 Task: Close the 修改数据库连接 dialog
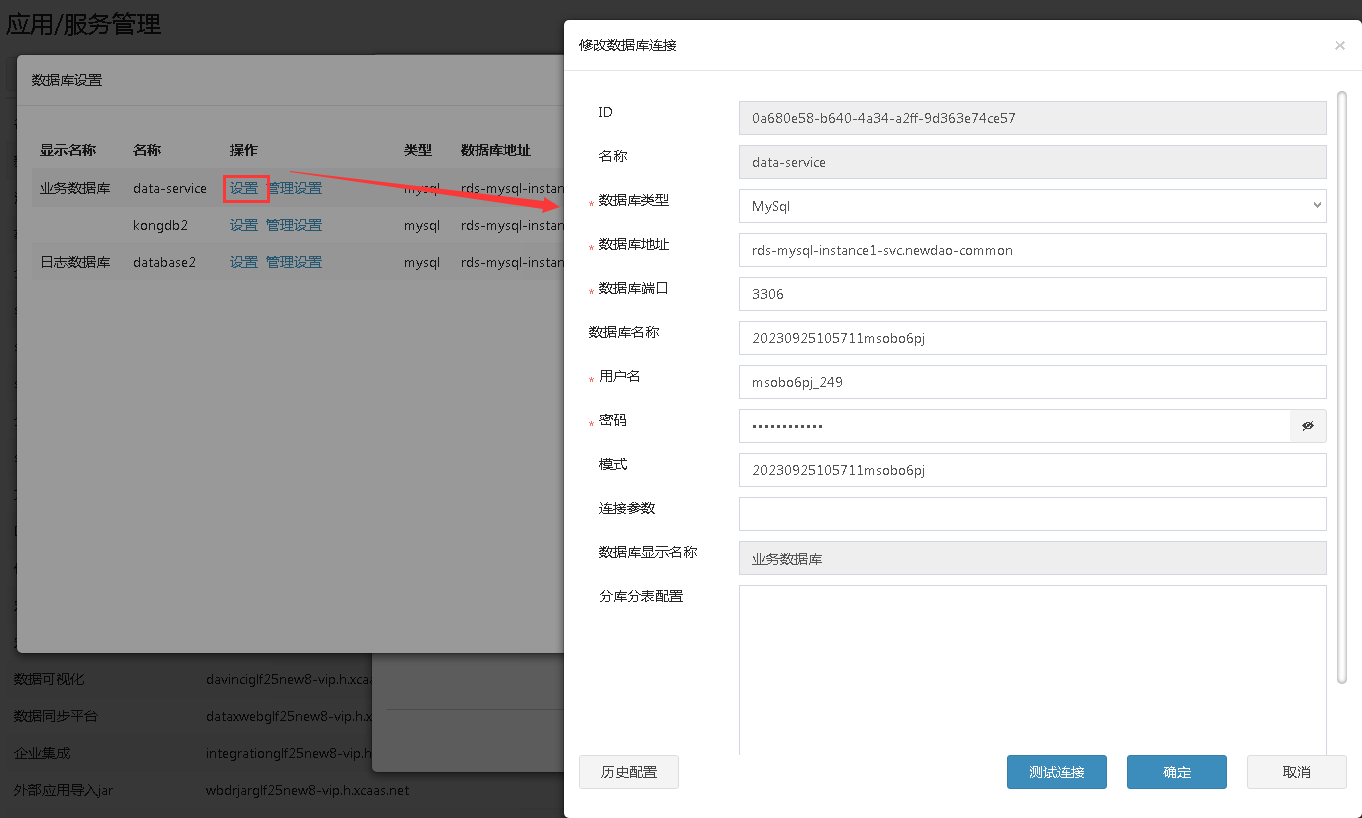click(1340, 45)
